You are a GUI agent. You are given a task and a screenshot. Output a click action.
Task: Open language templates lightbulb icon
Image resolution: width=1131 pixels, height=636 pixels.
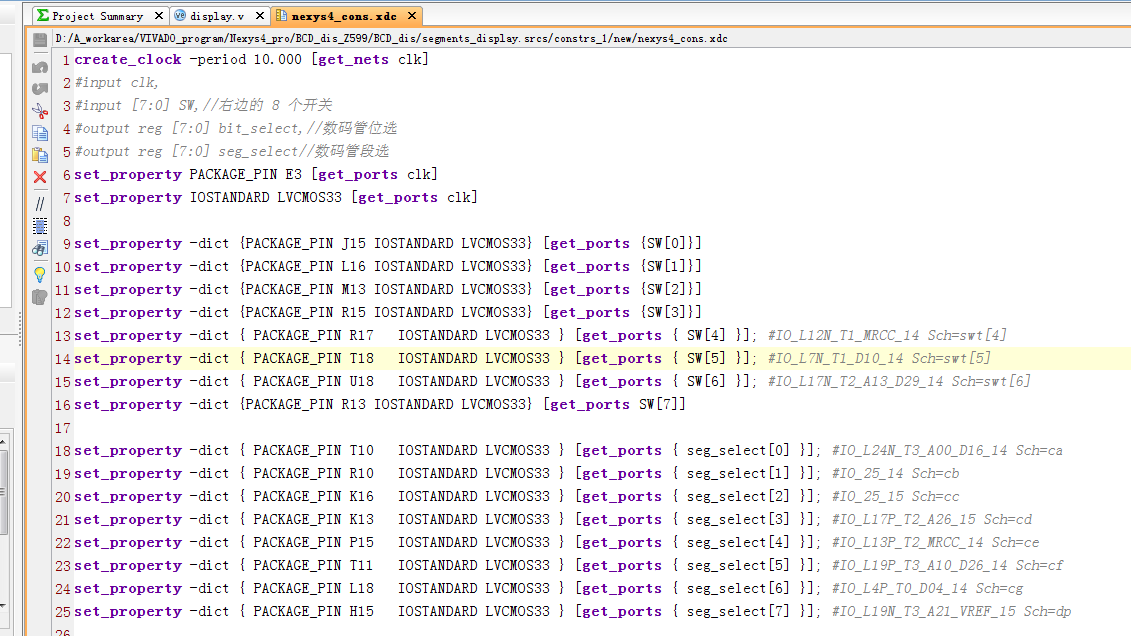[x=40, y=274]
